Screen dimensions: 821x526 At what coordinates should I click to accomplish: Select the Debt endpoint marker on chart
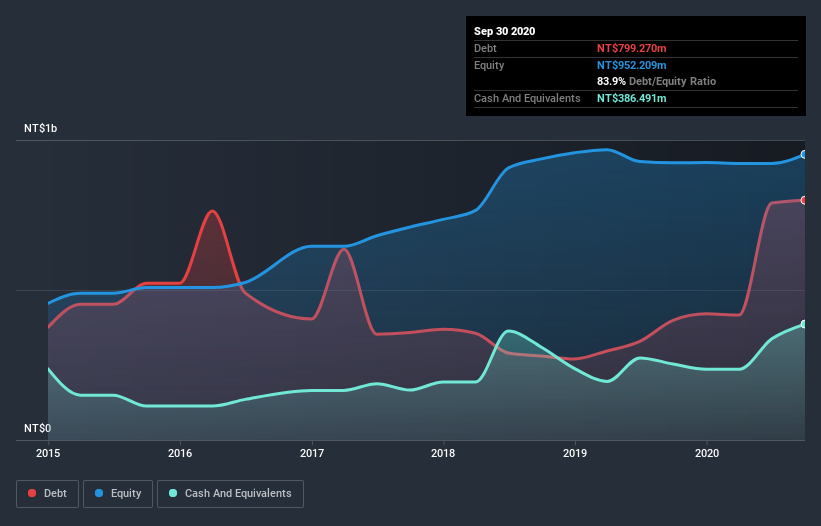pyautogui.click(x=804, y=200)
